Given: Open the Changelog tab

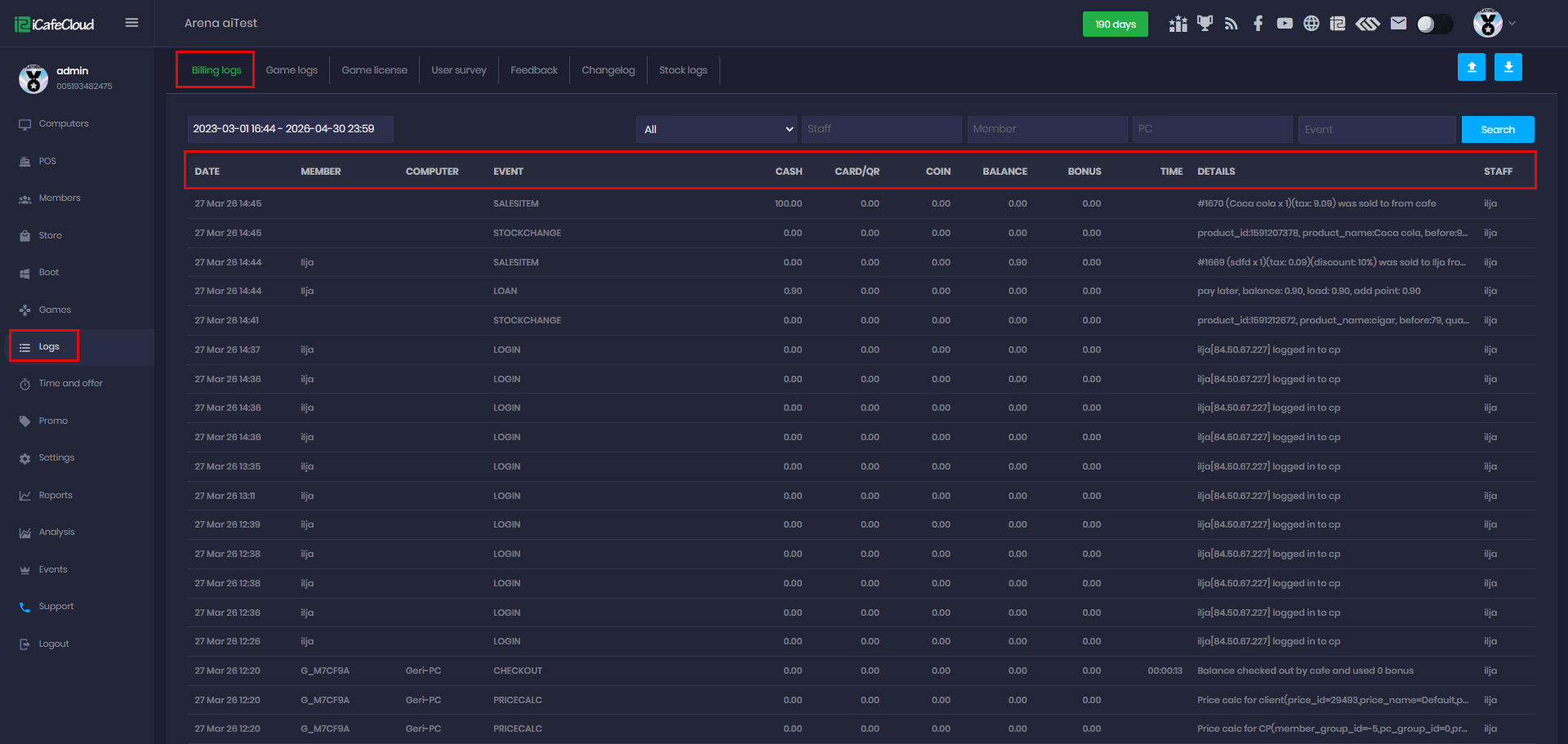Looking at the screenshot, I should tap(608, 70).
